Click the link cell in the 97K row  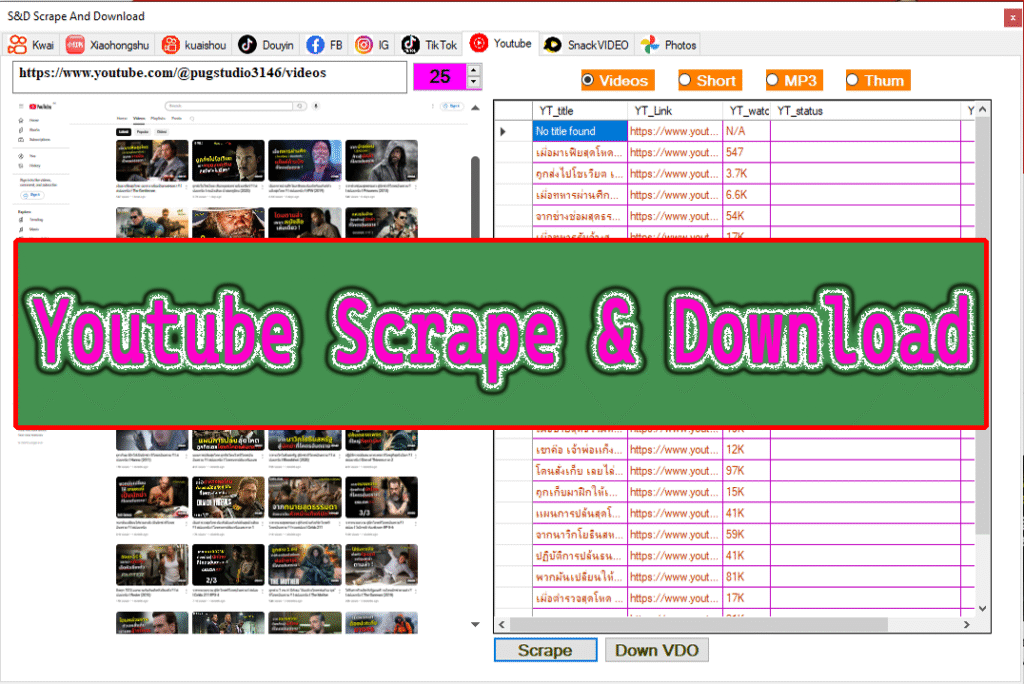click(675, 471)
